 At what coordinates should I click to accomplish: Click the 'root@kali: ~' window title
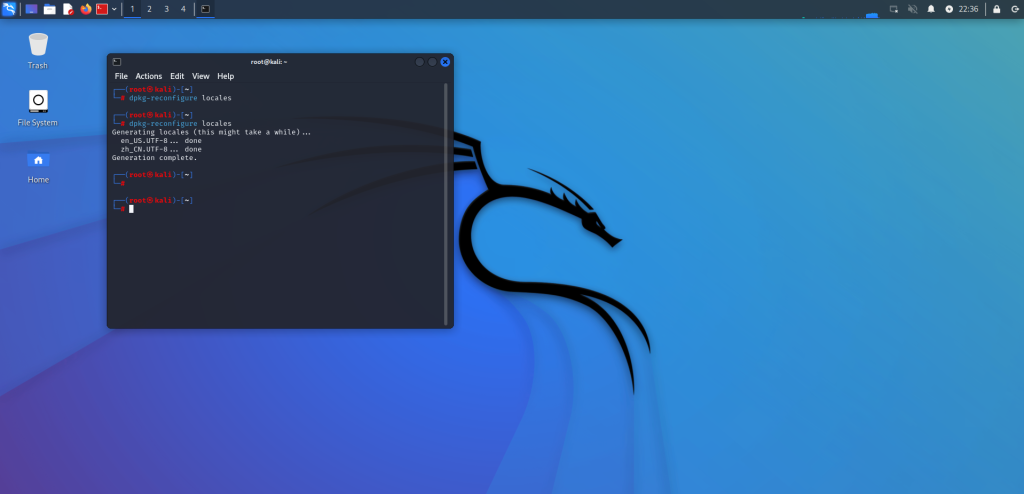(x=269, y=62)
